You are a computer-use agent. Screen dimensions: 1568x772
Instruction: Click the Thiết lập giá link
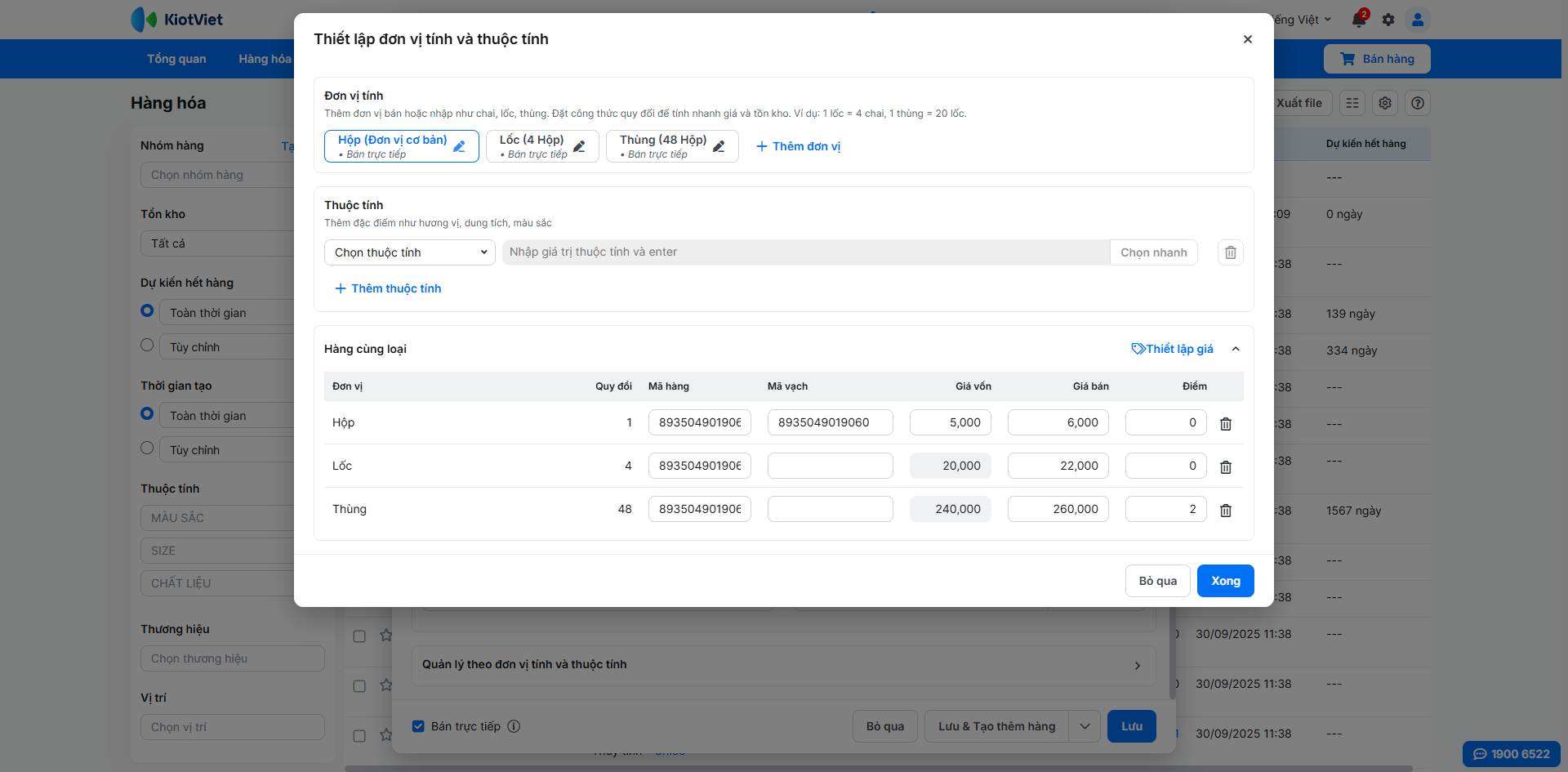point(1172,349)
